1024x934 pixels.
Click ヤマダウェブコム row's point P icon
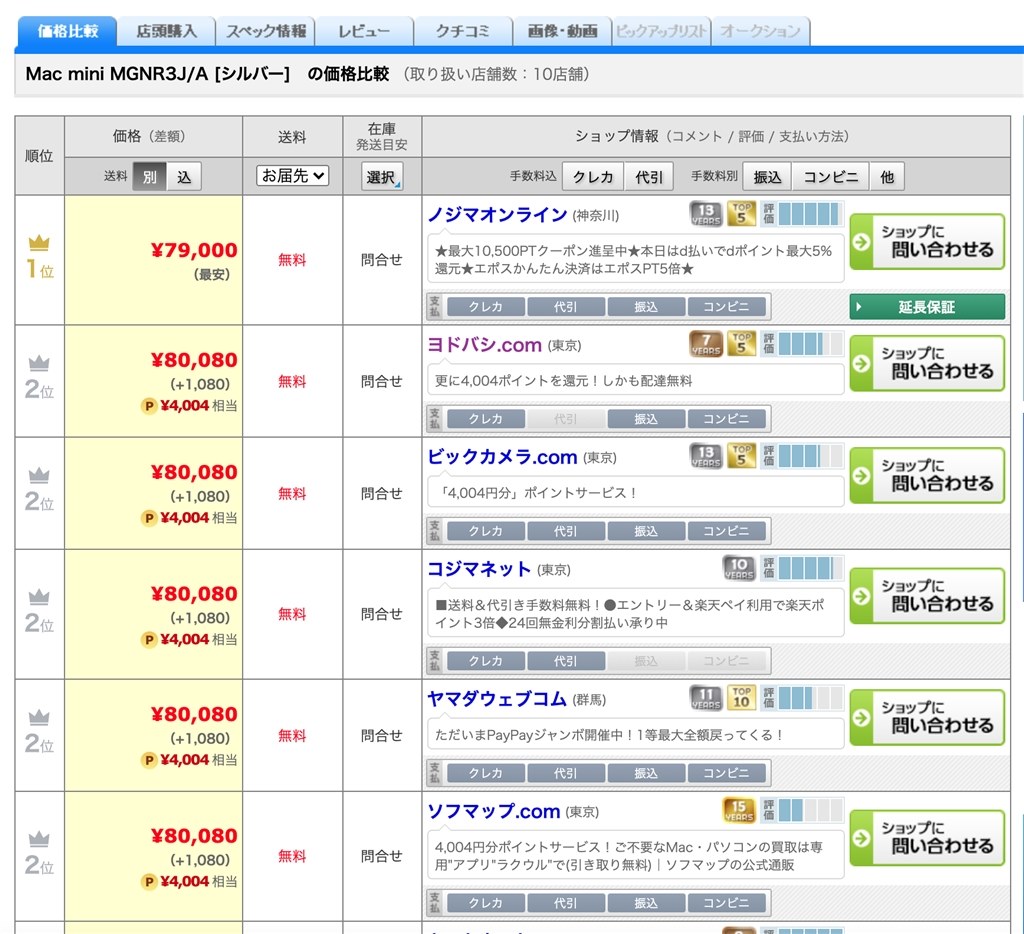tap(150, 760)
